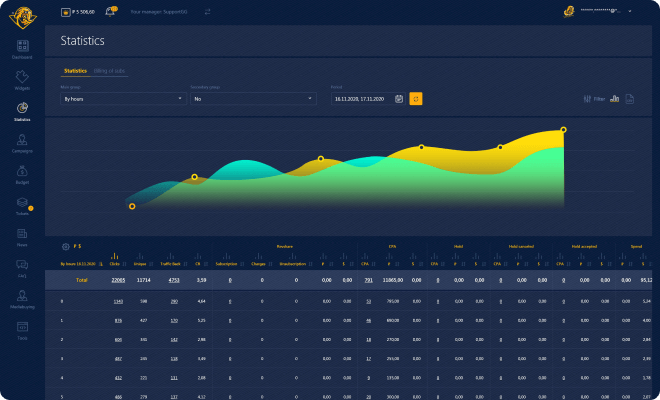Image resolution: width=660 pixels, height=400 pixels.
Task: Switch to the Statistics tab
Action: tap(75, 71)
